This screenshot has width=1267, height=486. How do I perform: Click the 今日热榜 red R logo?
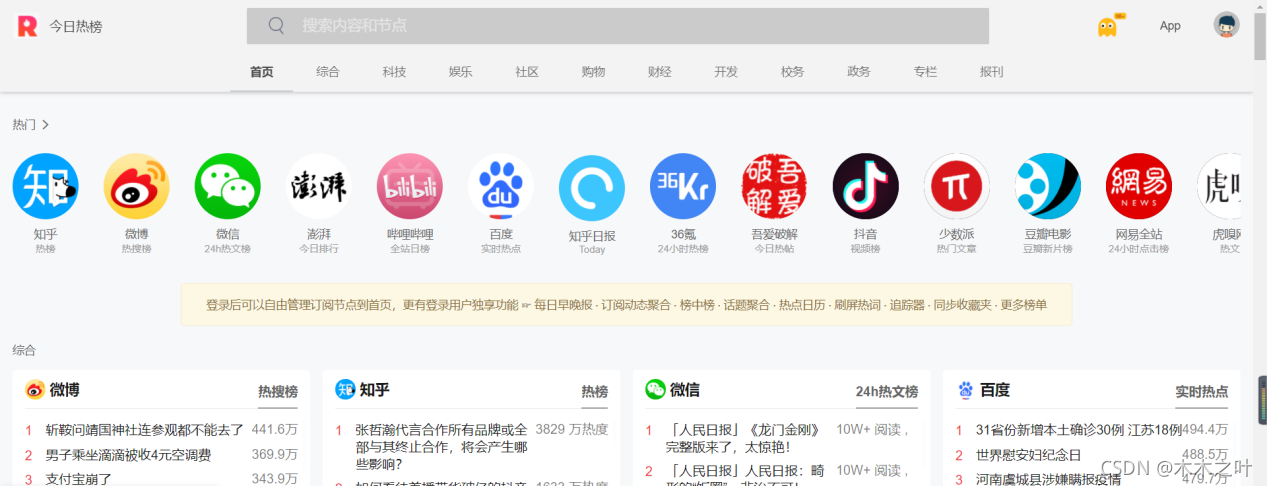(x=27, y=26)
